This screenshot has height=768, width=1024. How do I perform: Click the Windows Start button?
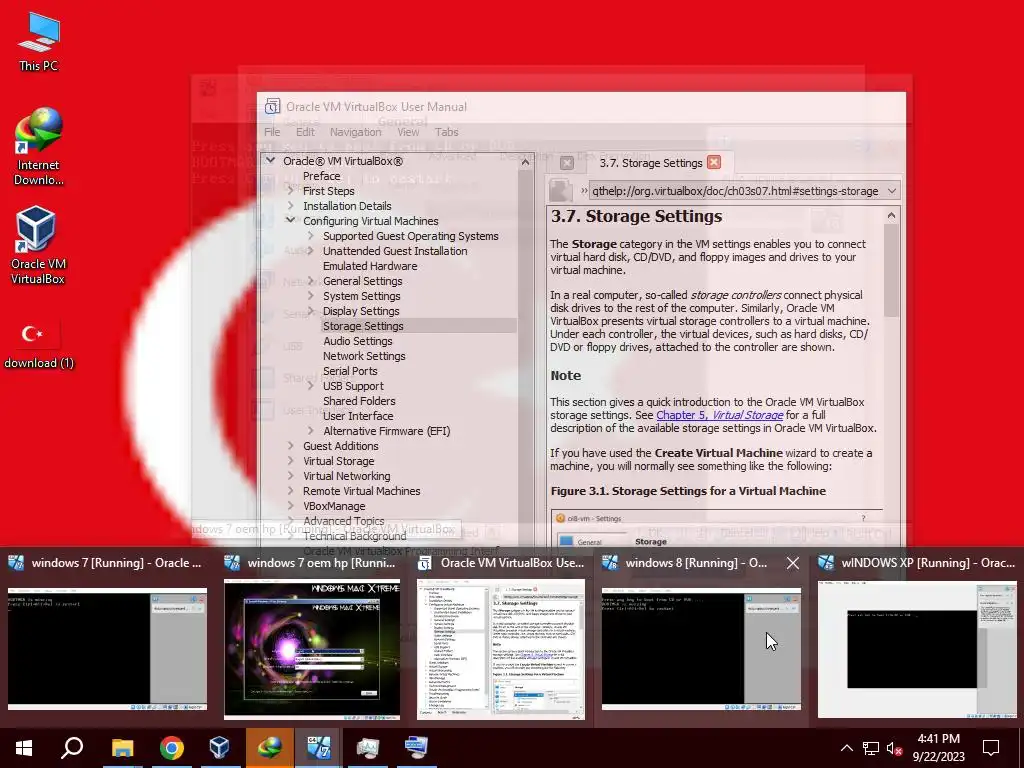coord(24,748)
